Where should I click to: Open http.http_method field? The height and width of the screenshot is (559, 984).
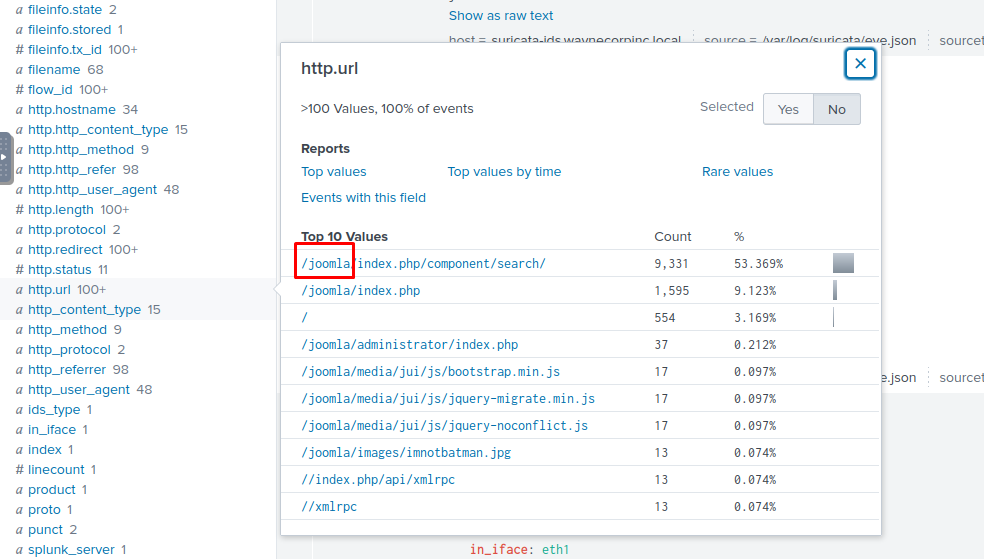(81, 150)
